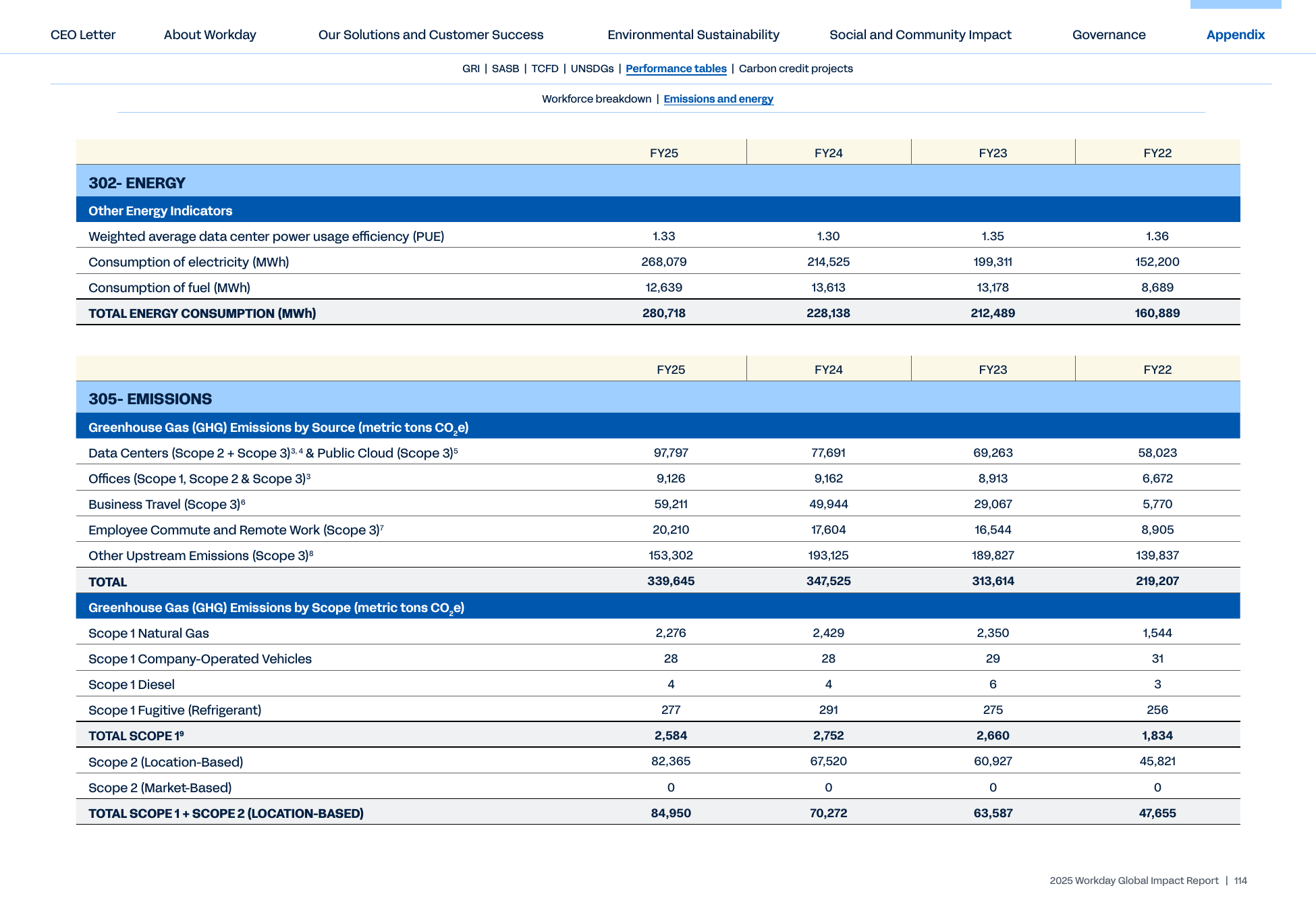Viewport: 1316px width, 911px height.
Task: Click the Offices (Scope 1, 2 & 3) row label
Action: [199, 478]
